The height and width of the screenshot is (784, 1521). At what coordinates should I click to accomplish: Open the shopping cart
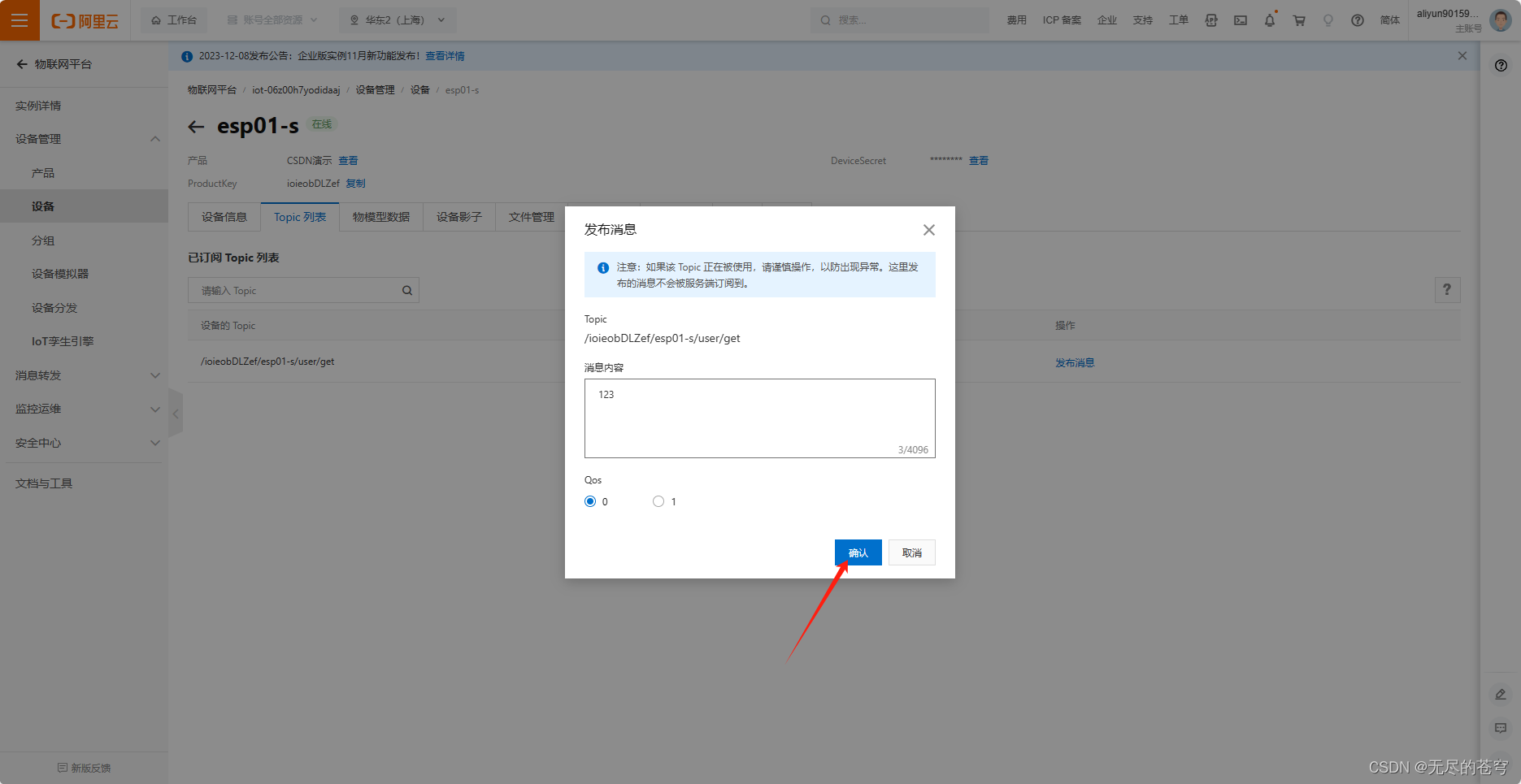[x=1299, y=20]
